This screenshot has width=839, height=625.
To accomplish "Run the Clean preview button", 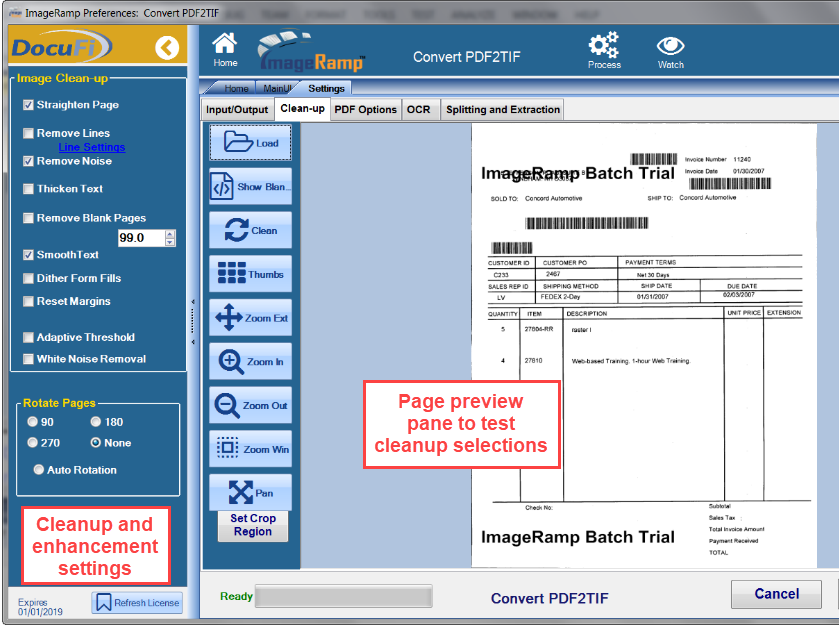I will pos(250,230).
